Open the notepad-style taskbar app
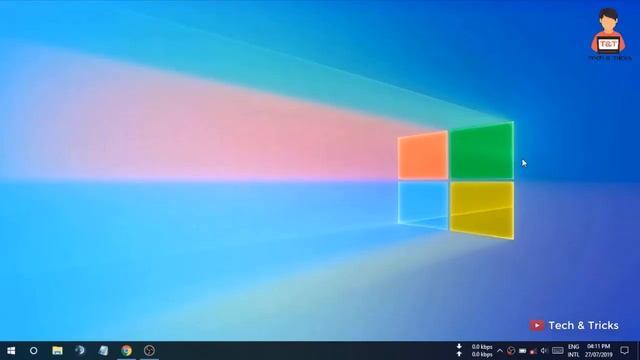The width and height of the screenshot is (640, 360). [103, 351]
